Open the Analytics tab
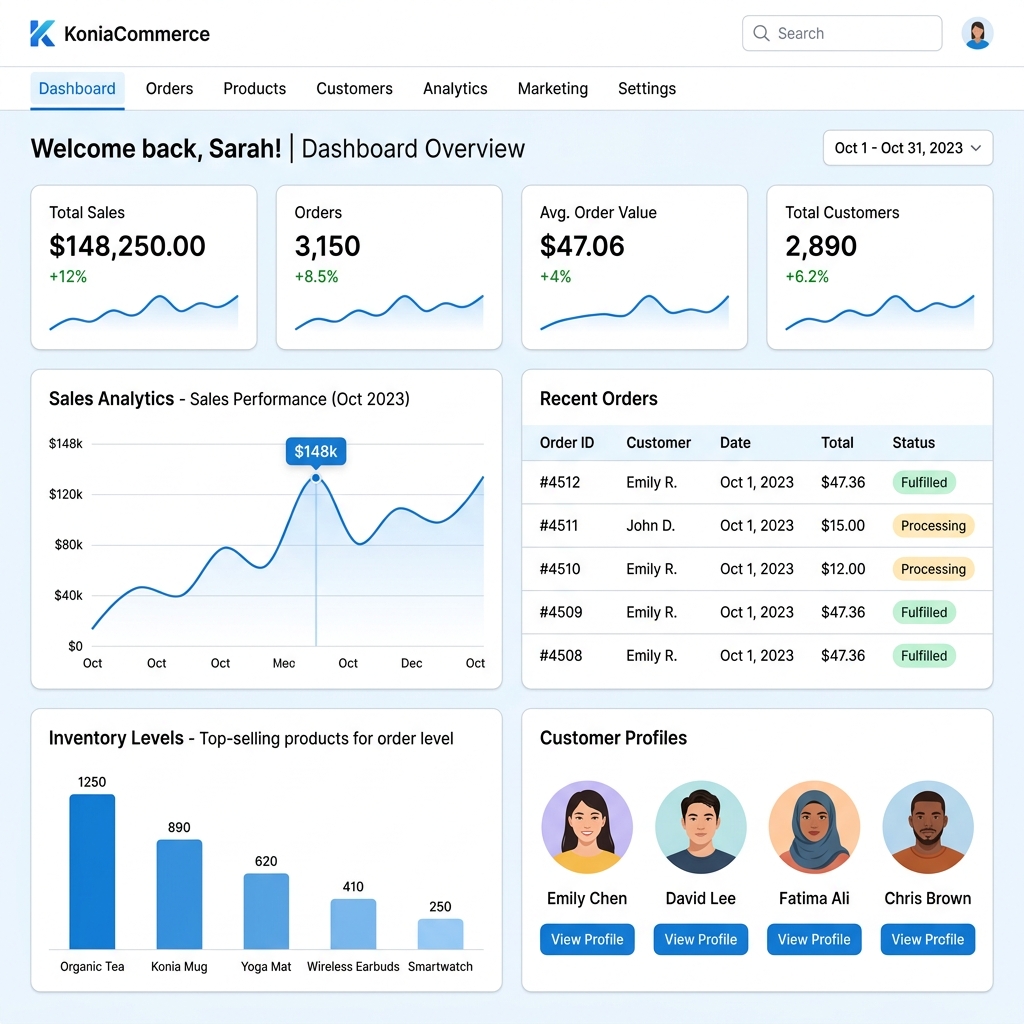 click(455, 89)
